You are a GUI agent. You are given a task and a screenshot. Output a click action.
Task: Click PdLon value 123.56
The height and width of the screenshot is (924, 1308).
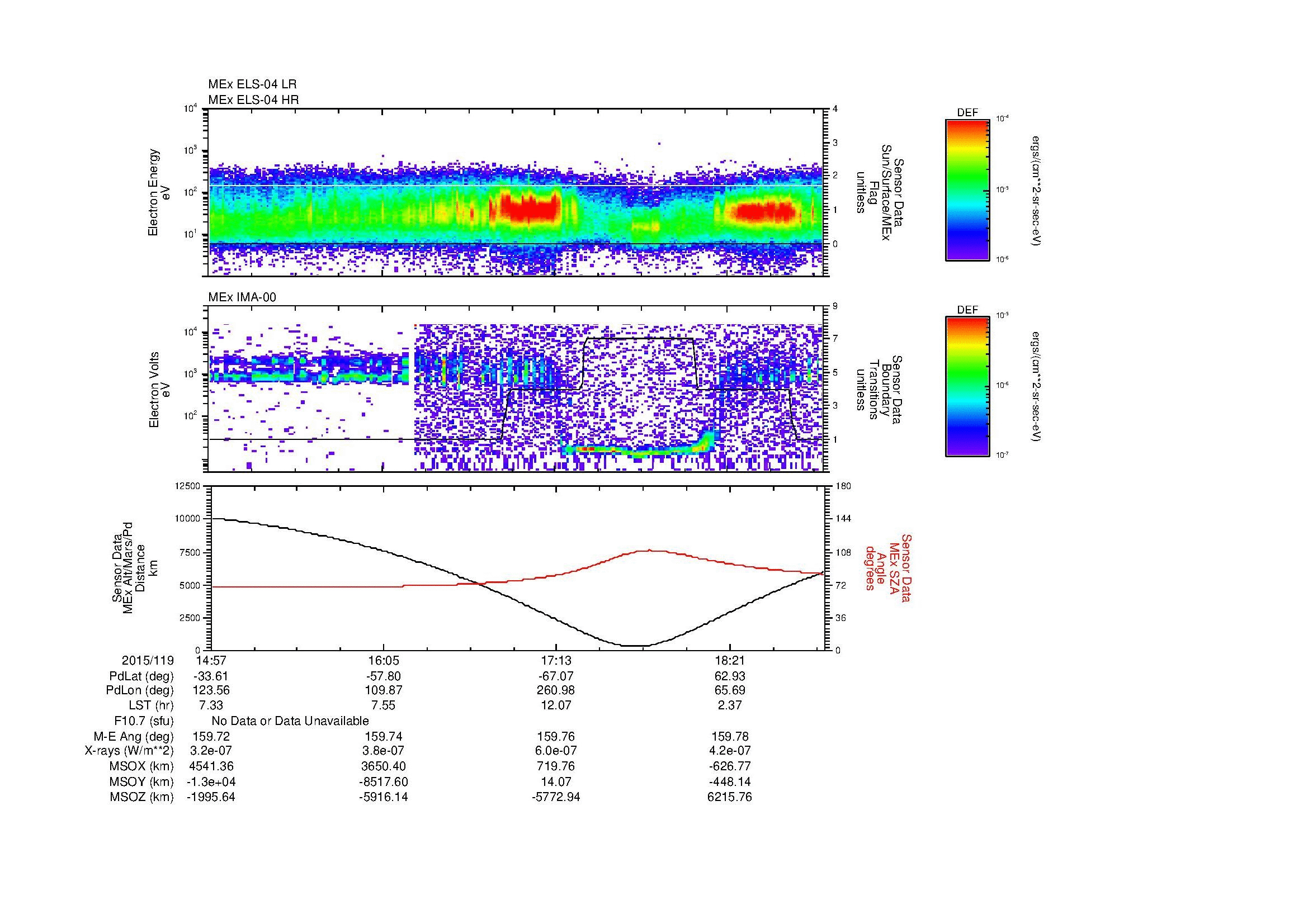click(x=211, y=690)
